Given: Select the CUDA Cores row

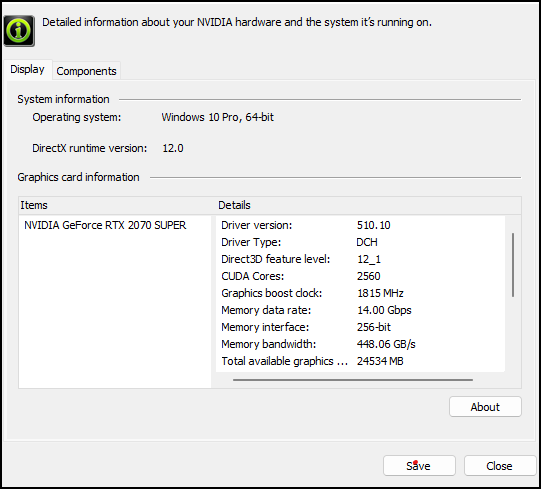Looking at the screenshot, I should (360, 276).
